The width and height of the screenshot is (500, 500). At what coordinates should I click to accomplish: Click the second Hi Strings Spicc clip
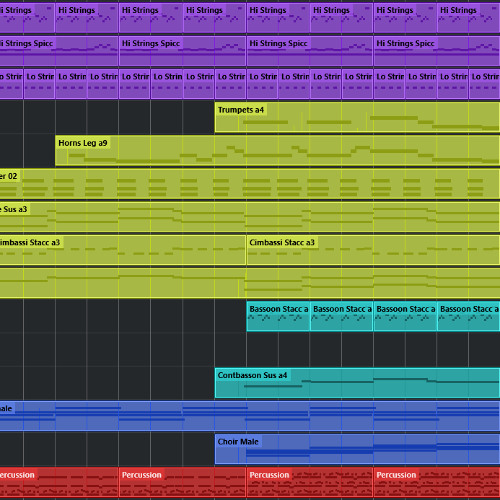[183, 51]
